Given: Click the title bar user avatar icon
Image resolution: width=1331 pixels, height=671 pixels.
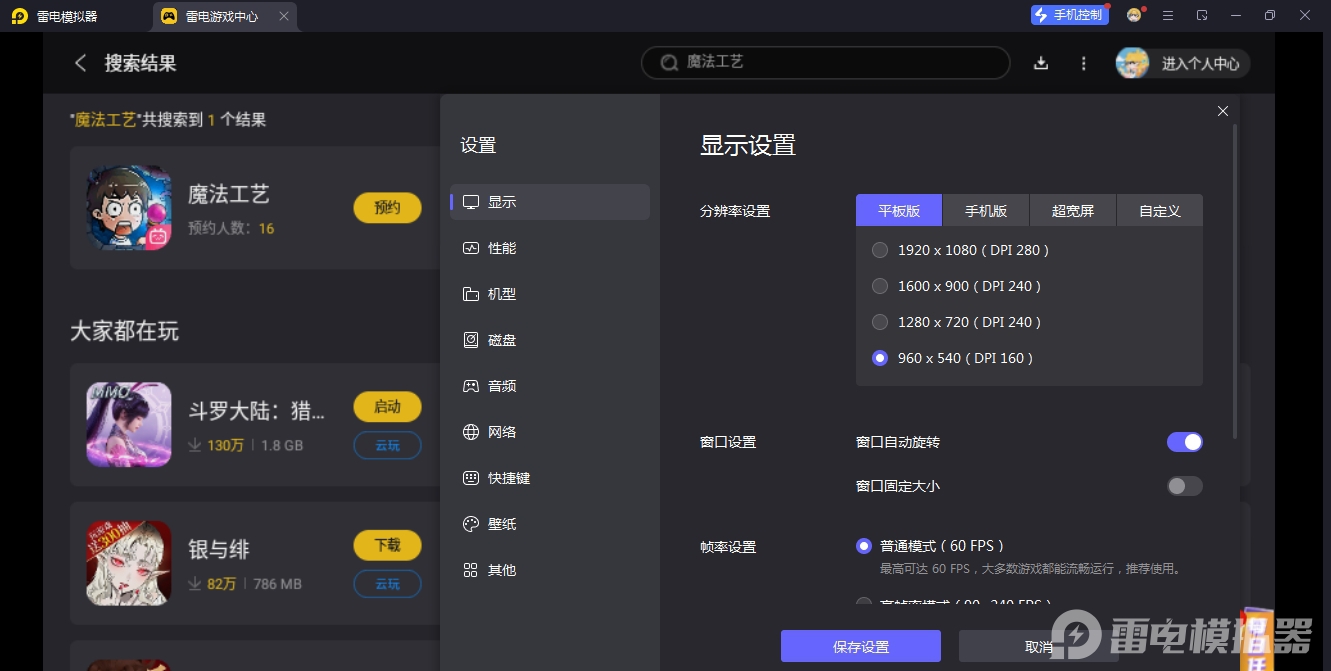Looking at the screenshot, I should pyautogui.click(x=1134, y=15).
